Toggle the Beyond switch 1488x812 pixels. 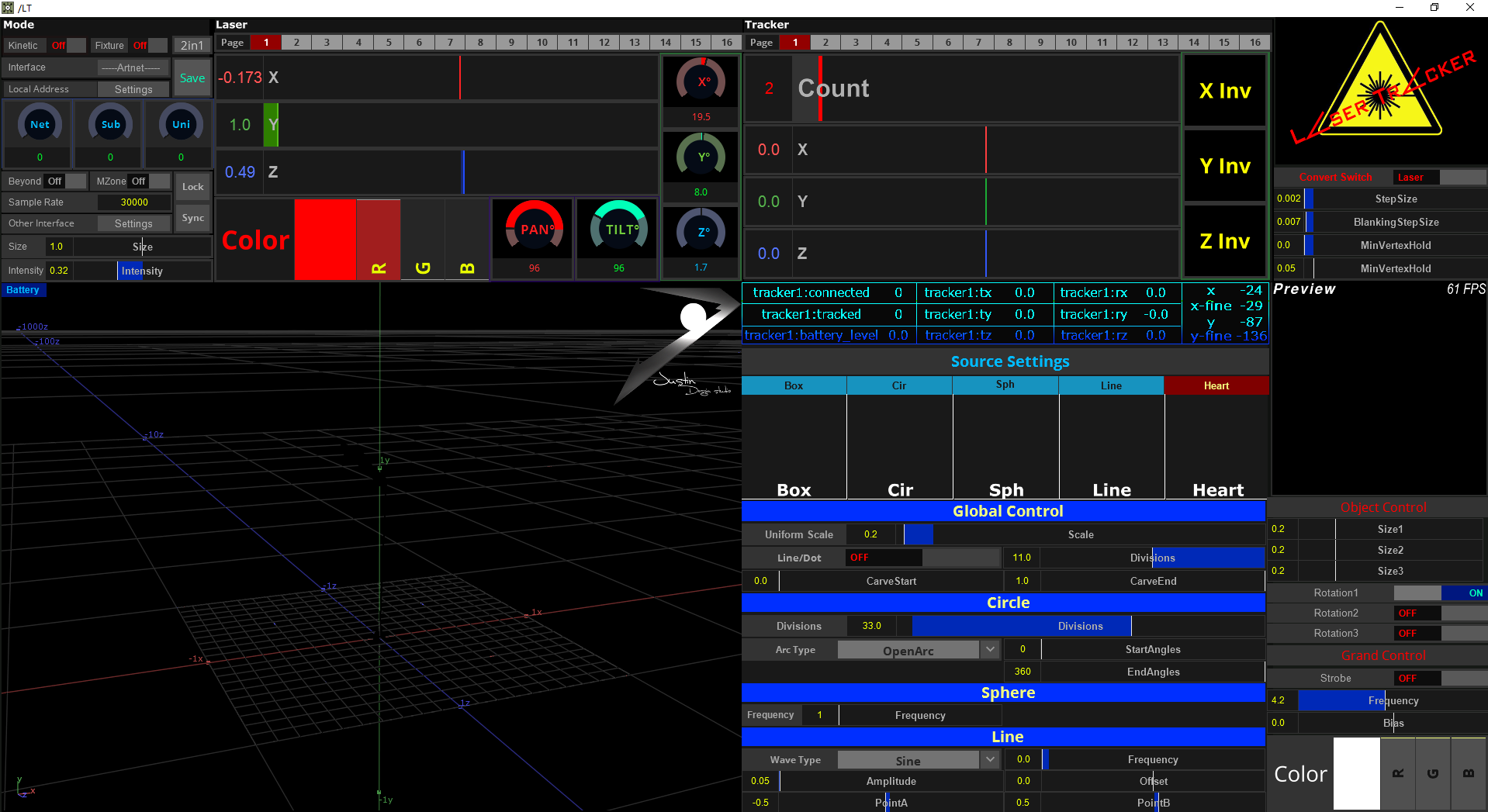[x=65, y=181]
